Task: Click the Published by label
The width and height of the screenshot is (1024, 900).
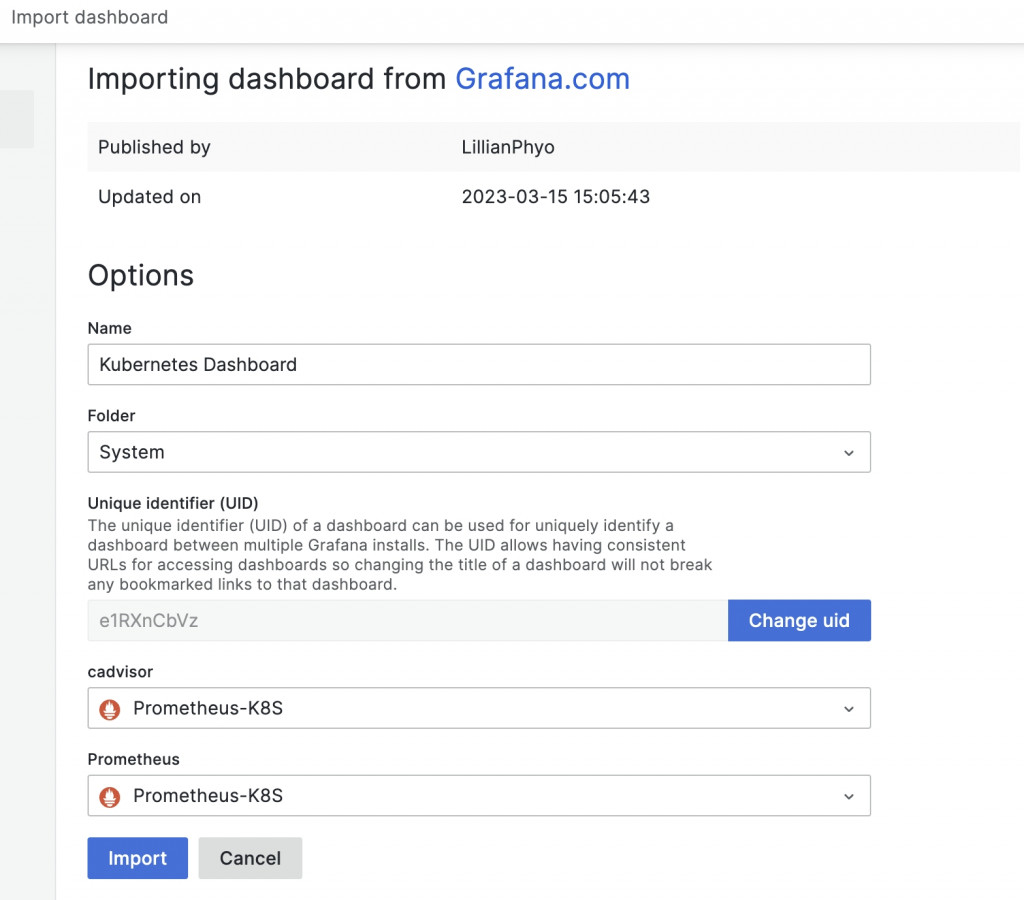Action: 154,147
